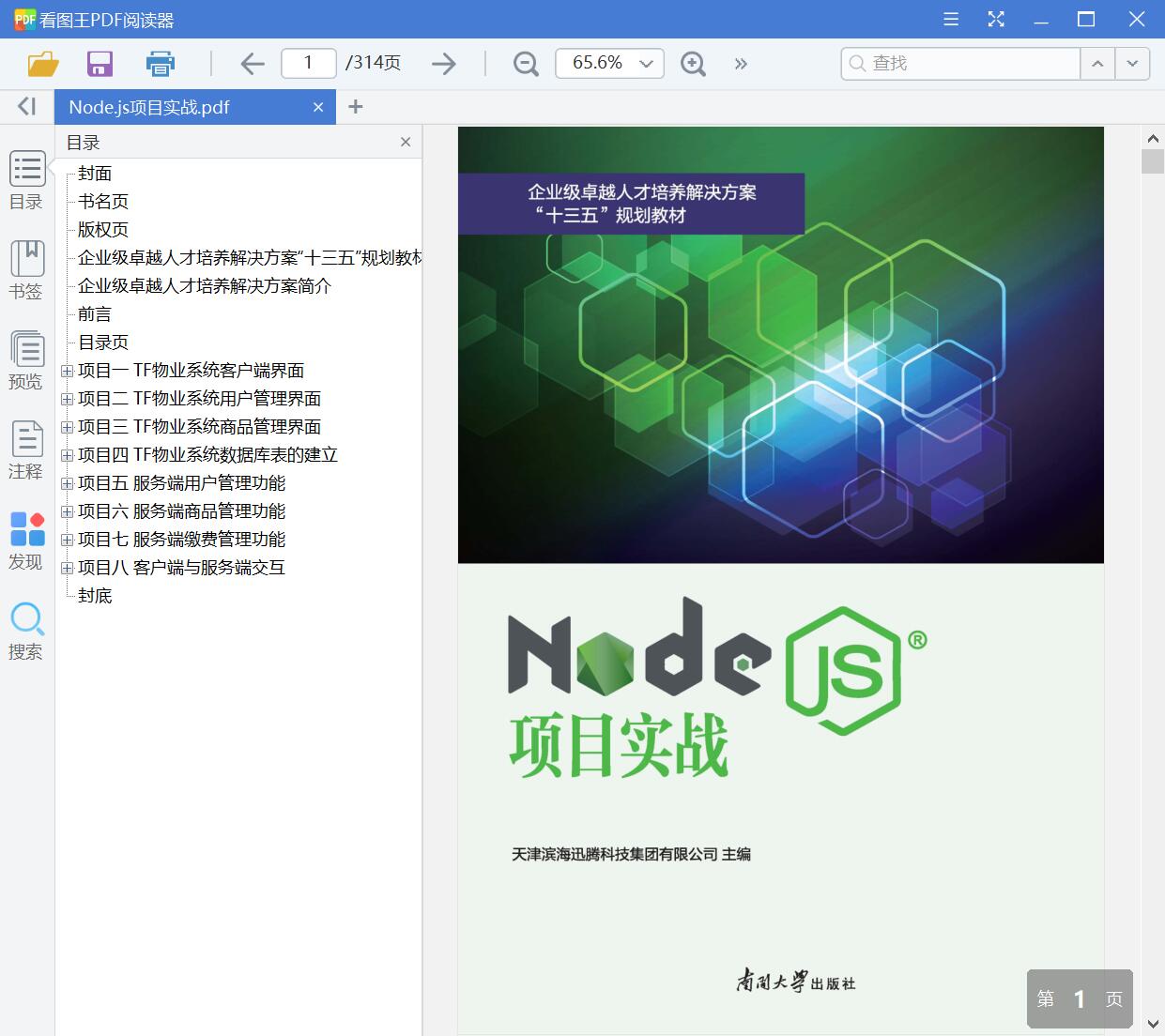Close the Node.js项目实战.pdf tab
The height and width of the screenshot is (1036, 1165).
coord(318,107)
